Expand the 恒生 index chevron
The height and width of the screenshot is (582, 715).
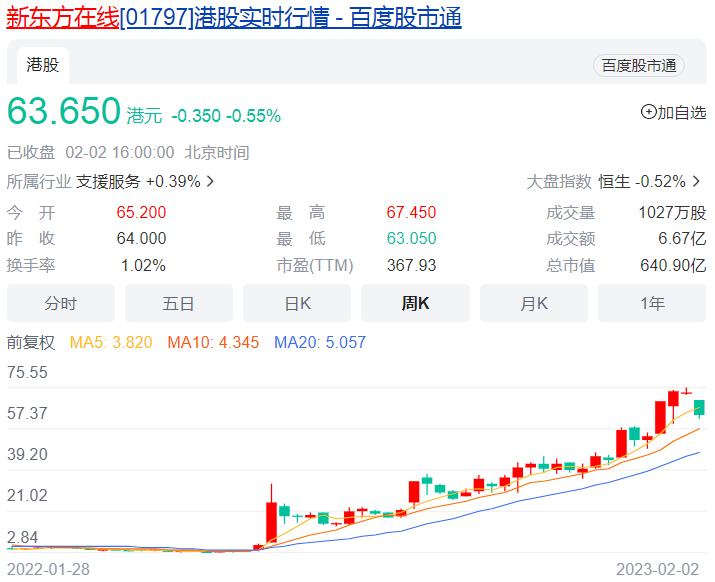696,182
